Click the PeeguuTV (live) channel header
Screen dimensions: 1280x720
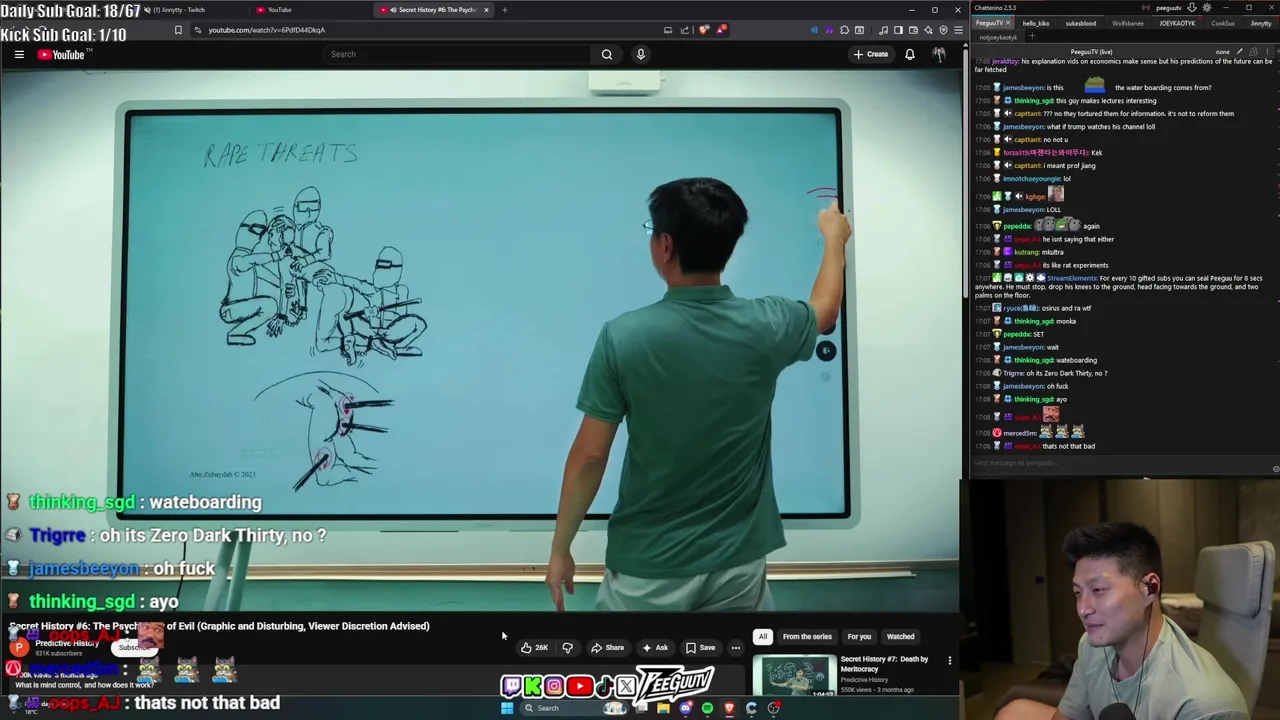(x=1090, y=51)
